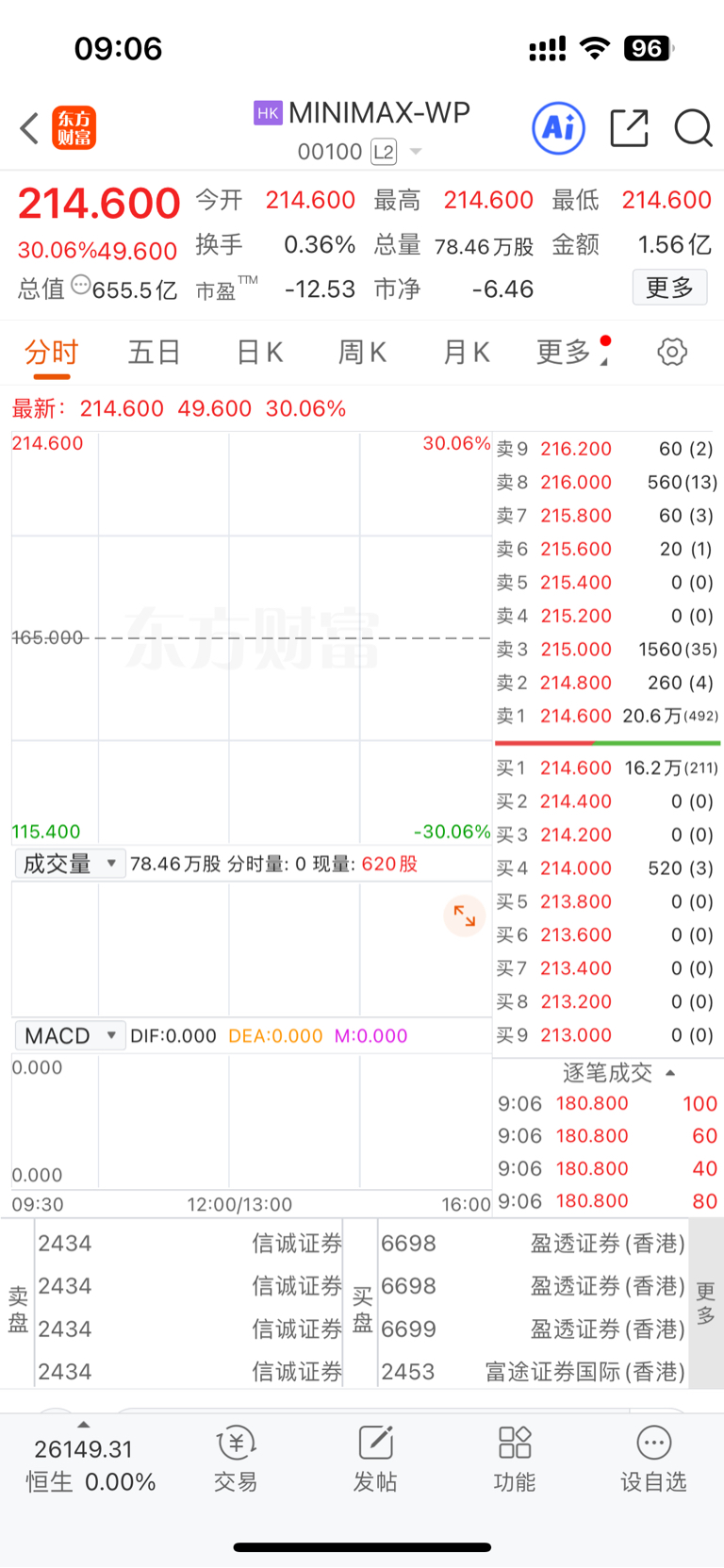
Task: Expand the stock code dropdown arrow
Action: pyautogui.click(x=416, y=152)
